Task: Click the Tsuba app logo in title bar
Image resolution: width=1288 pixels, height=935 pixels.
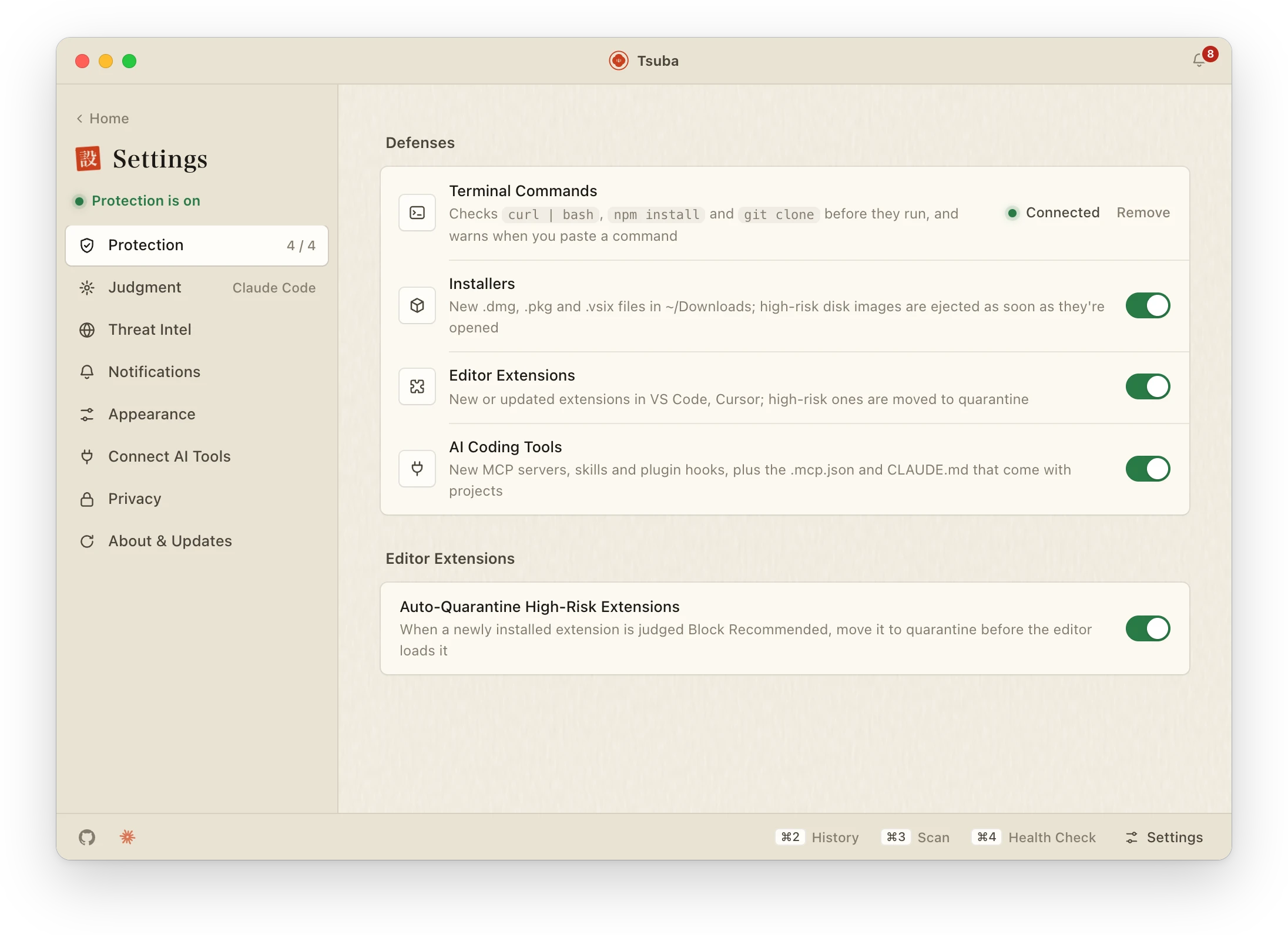Action: pos(619,60)
